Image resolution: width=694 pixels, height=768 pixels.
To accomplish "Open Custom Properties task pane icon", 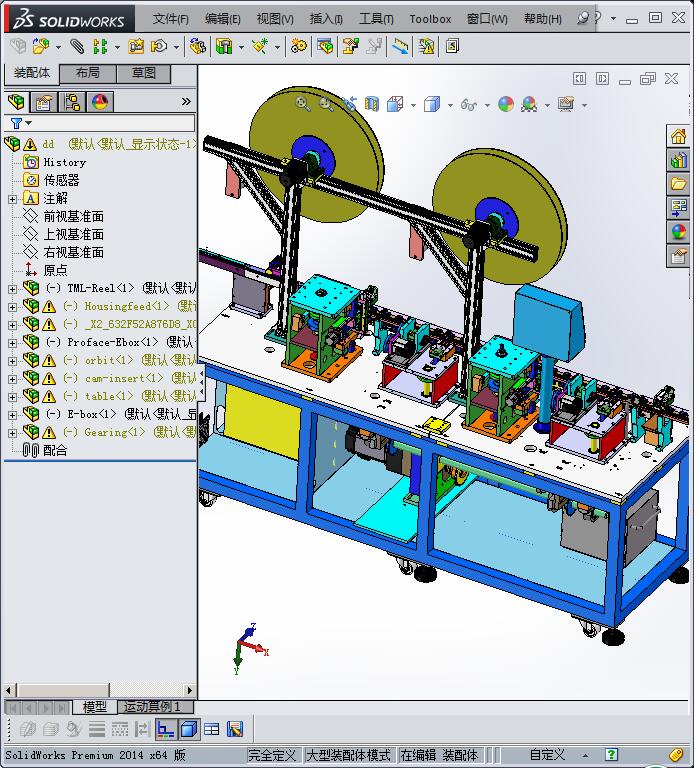I will [678, 256].
